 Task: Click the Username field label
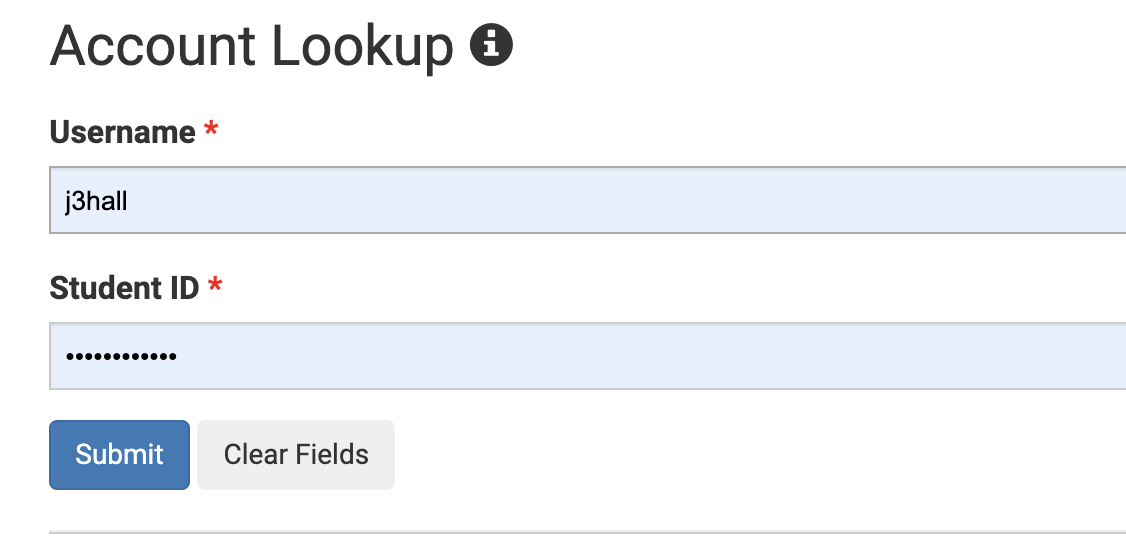point(122,132)
